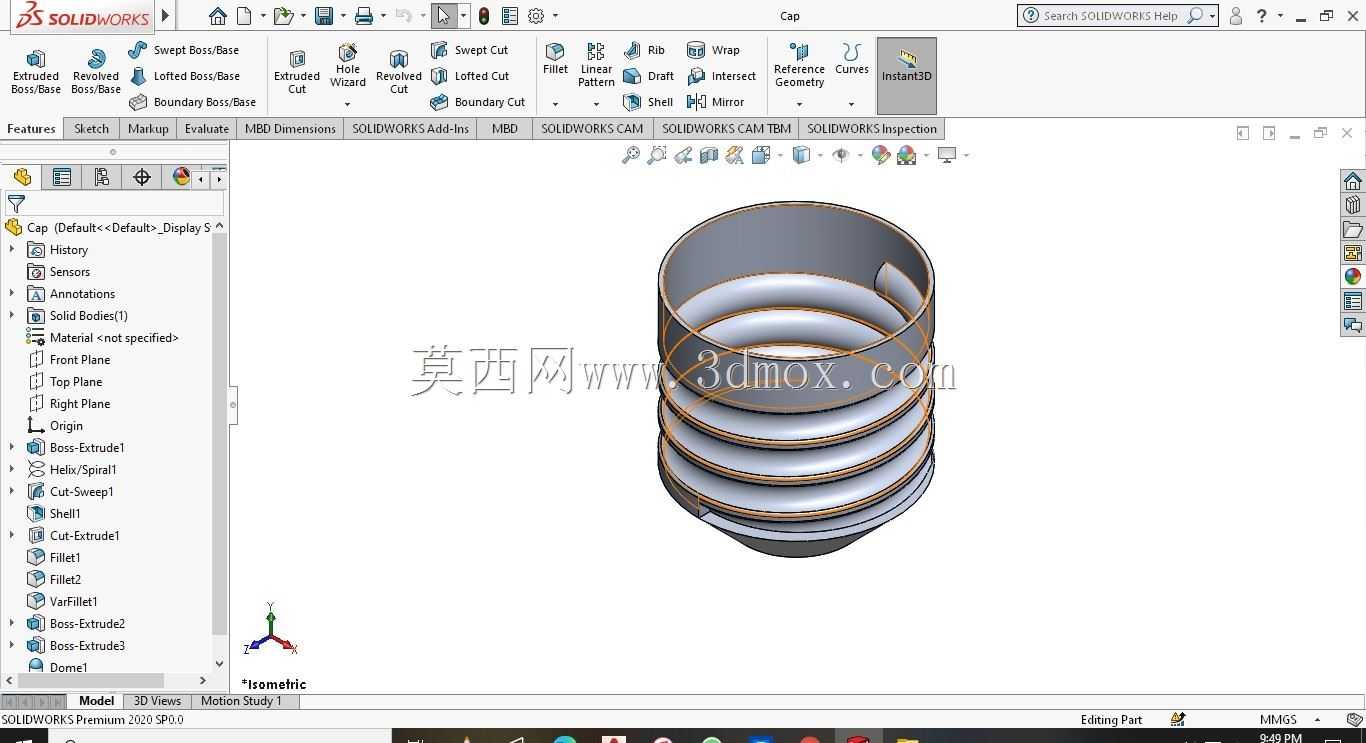
Task: Click the Section View icon
Action: [x=709, y=155]
